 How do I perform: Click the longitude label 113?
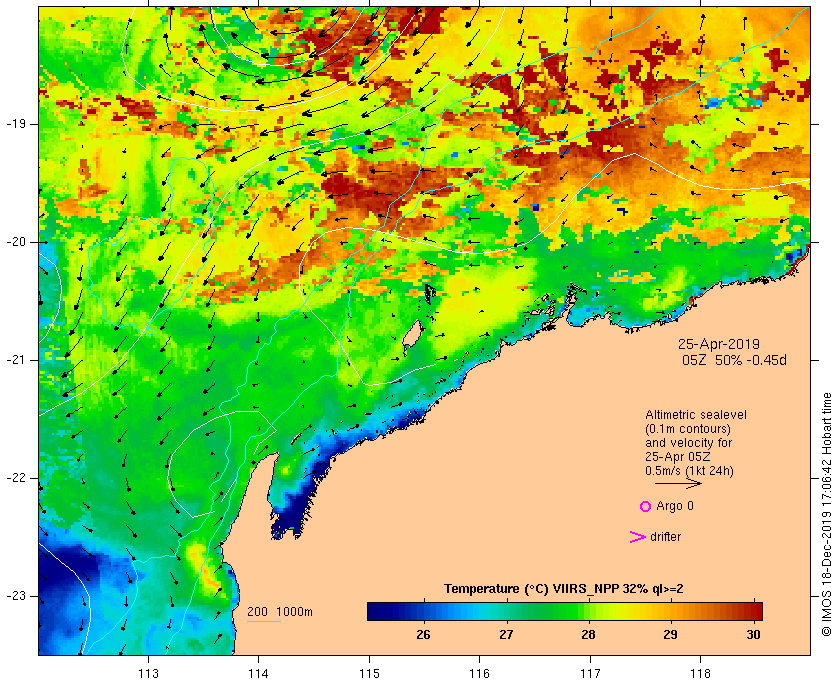pos(148,674)
